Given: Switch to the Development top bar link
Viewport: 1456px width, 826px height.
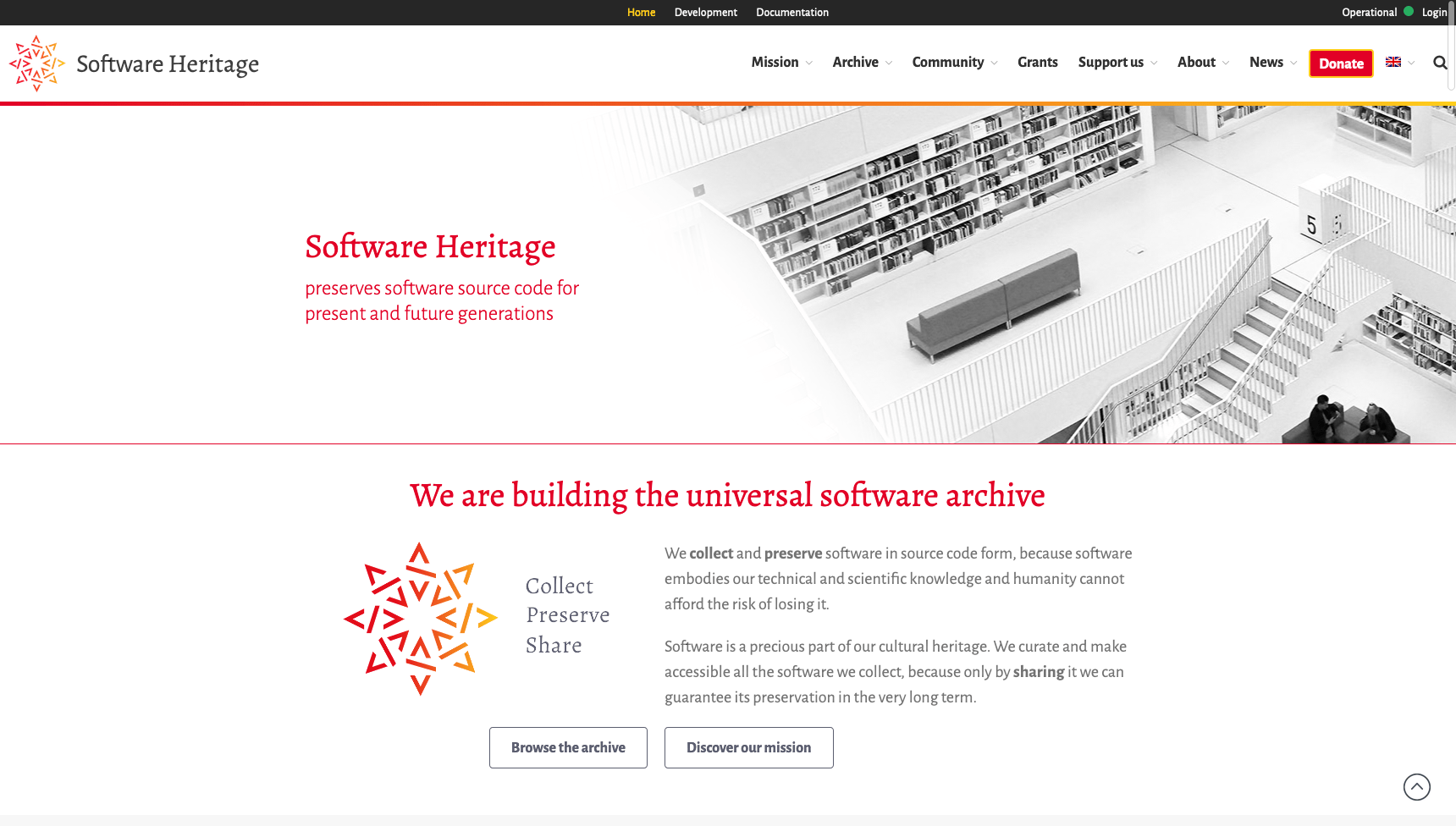Looking at the screenshot, I should [x=705, y=13].
